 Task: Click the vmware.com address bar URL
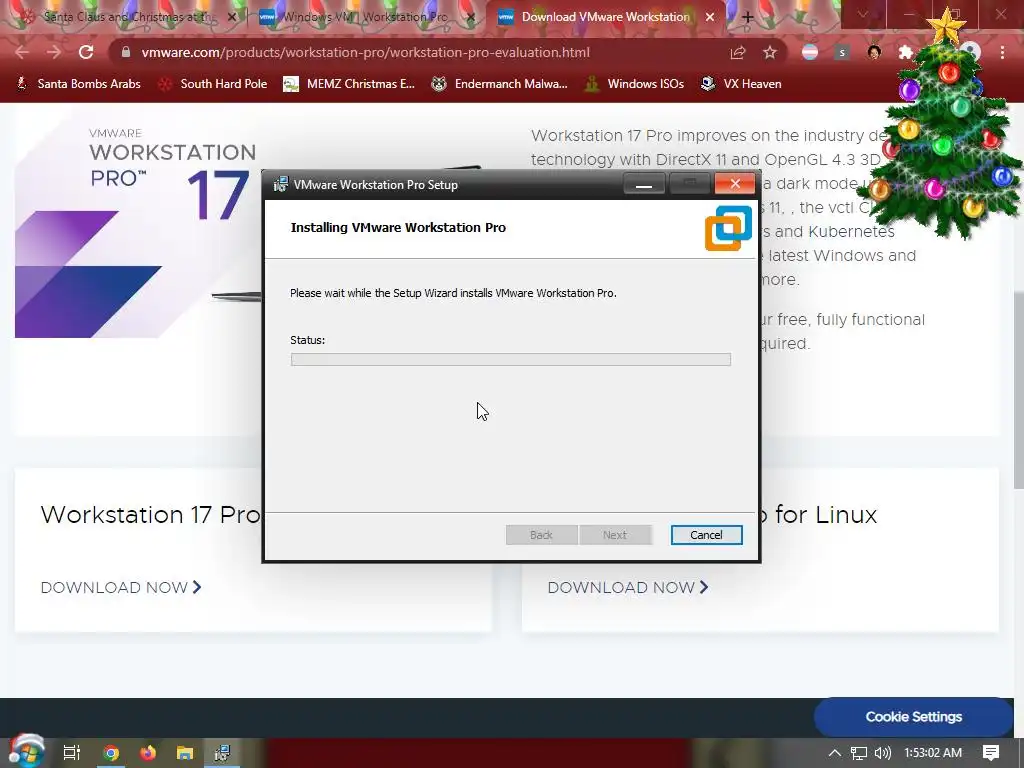[x=365, y=52]
